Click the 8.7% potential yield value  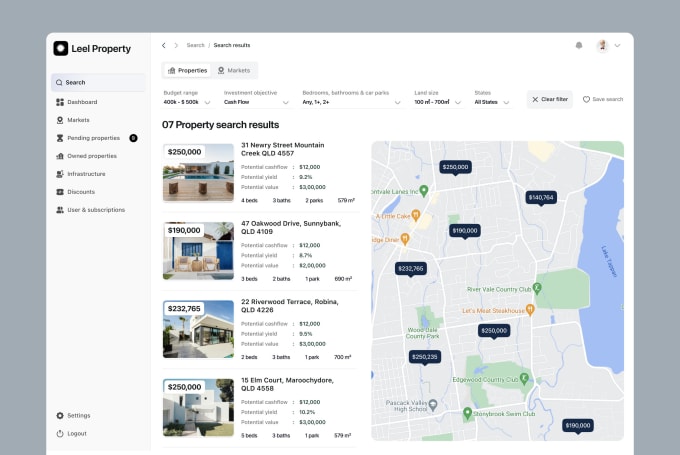click(305, 255)
